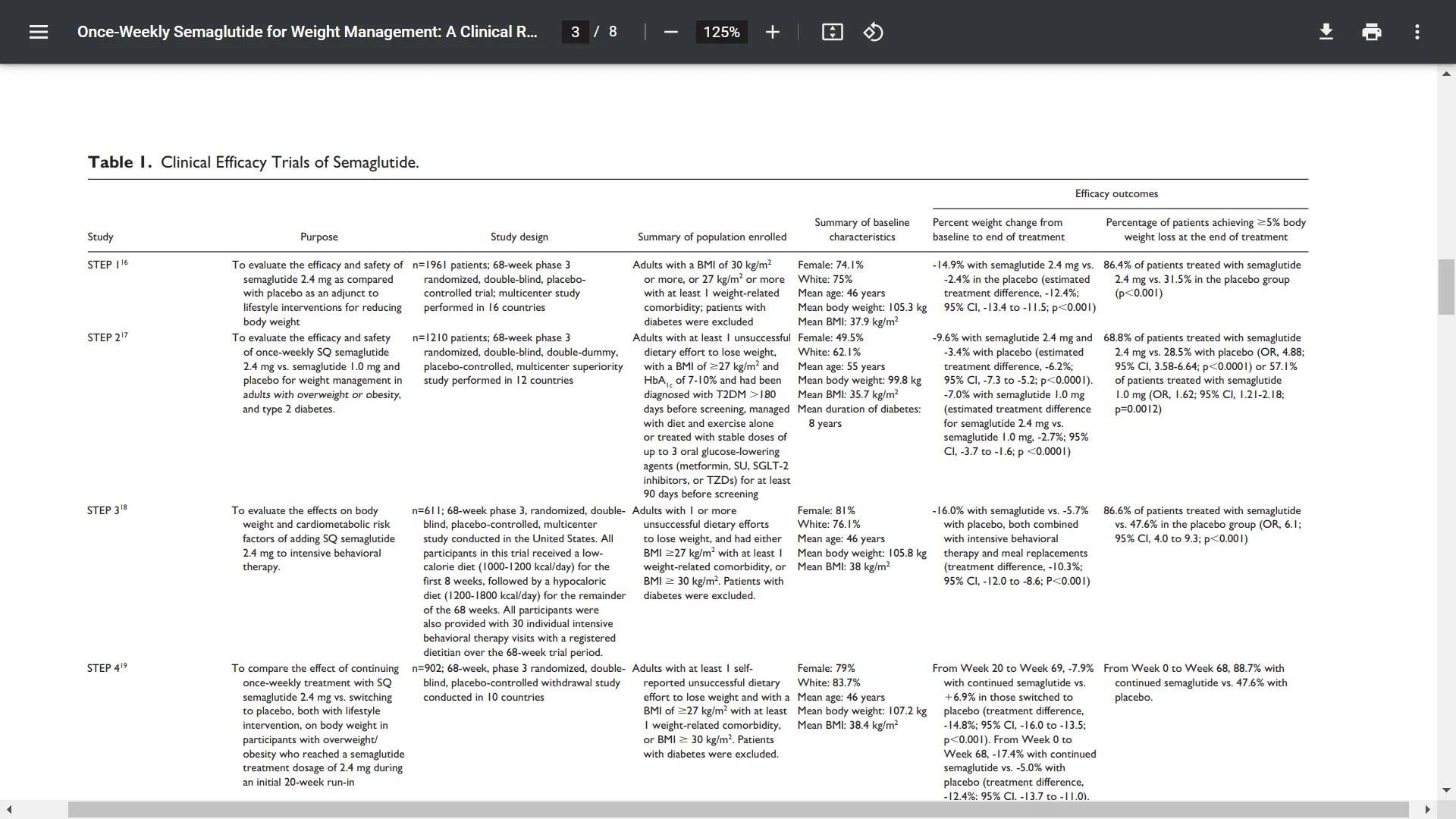Click the STEP 3 study row label
This screenshot has width=1456, height=819.
pos(107,510)
